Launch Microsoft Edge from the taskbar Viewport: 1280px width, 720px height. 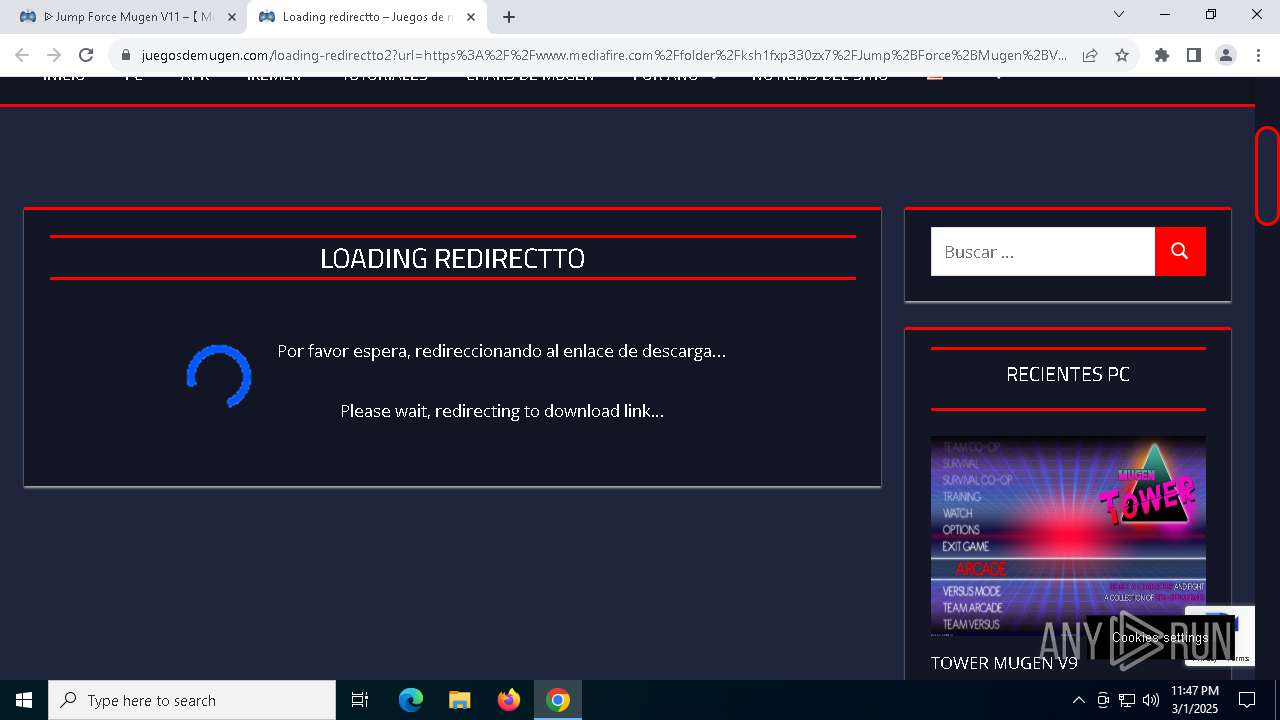pyautogui.click(x=411, y=700)
